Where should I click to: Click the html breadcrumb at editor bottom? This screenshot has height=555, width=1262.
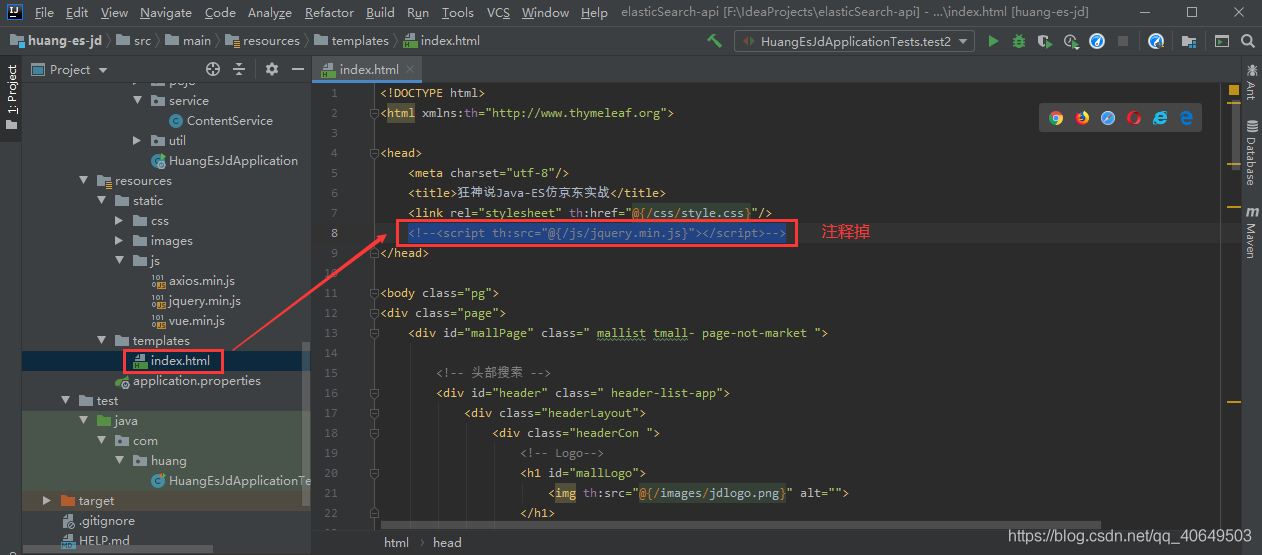(396, 542)
